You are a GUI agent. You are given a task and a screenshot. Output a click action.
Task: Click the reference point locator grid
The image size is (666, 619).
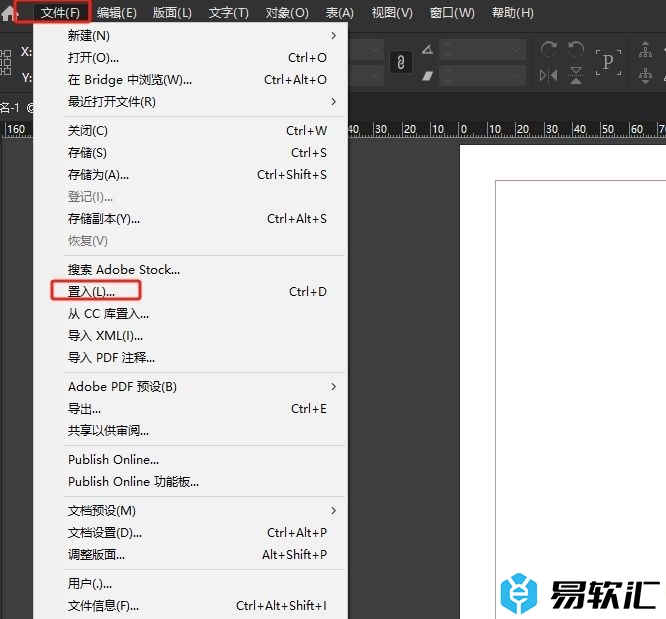(6, 63)
